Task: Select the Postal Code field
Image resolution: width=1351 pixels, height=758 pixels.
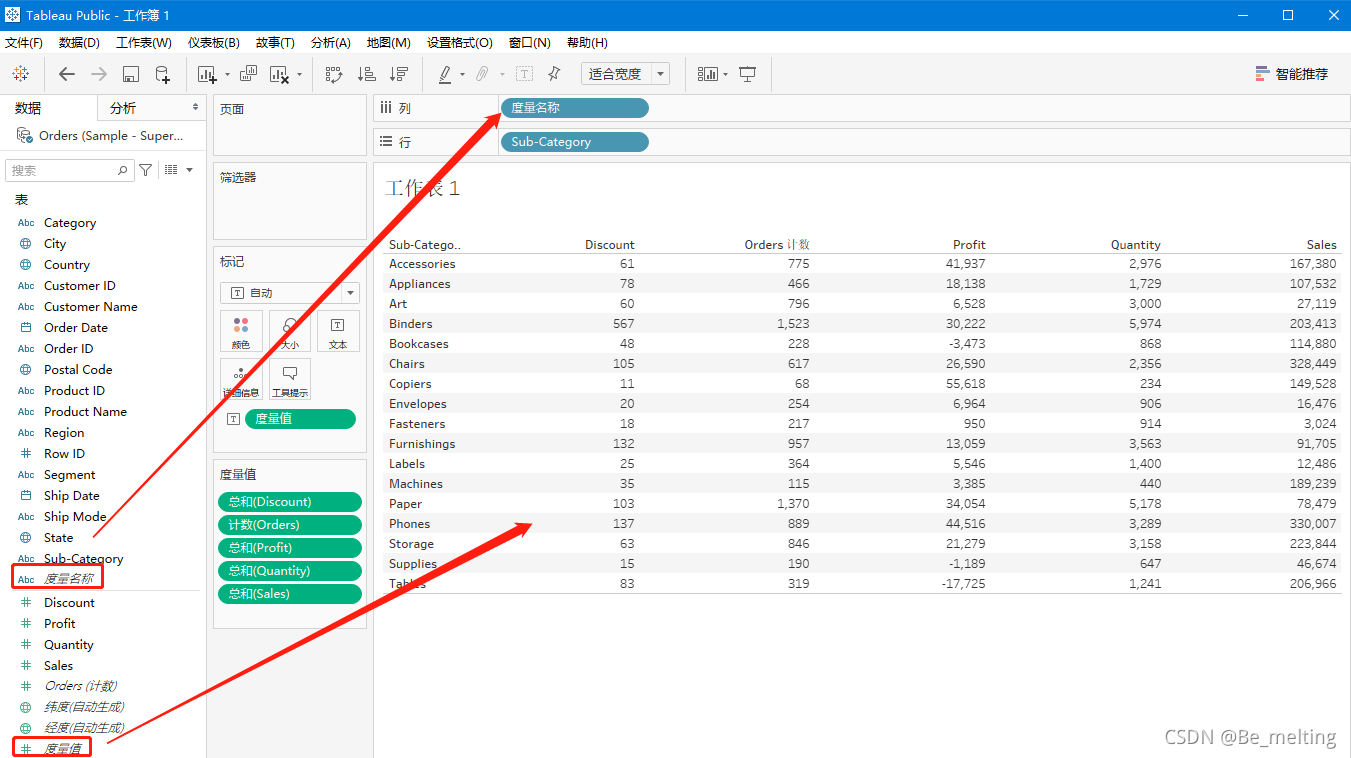Action: click(x=78, y=370)
